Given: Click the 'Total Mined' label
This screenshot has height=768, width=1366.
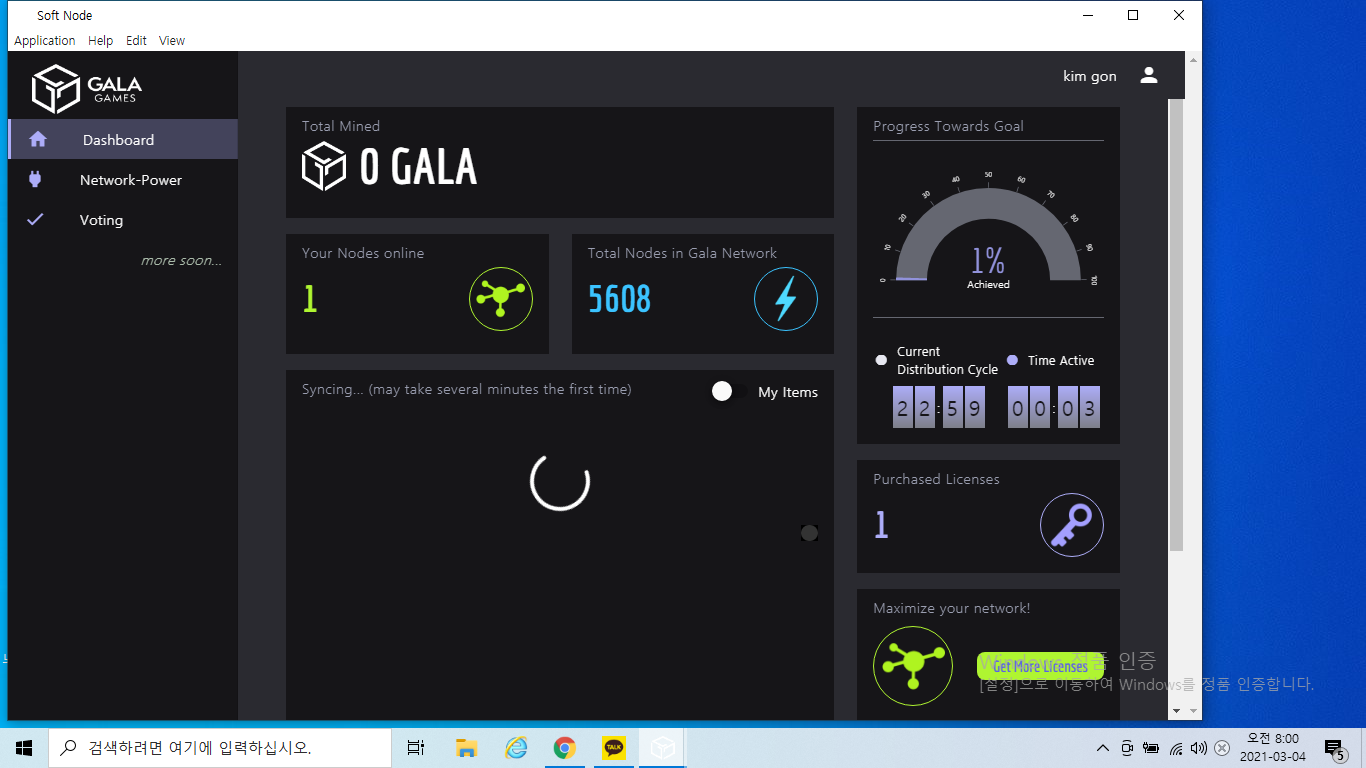Looking at the screenshot, I should point(341,126).
